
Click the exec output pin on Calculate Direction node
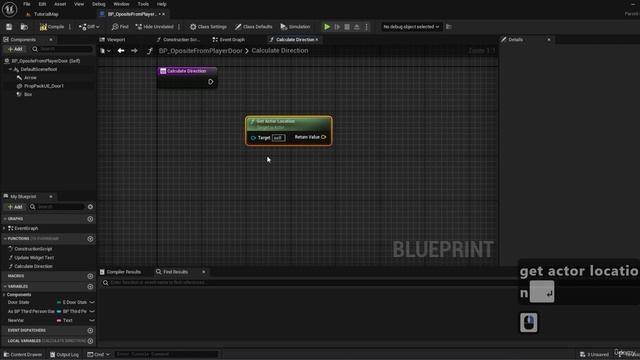[x=211, y=82]
